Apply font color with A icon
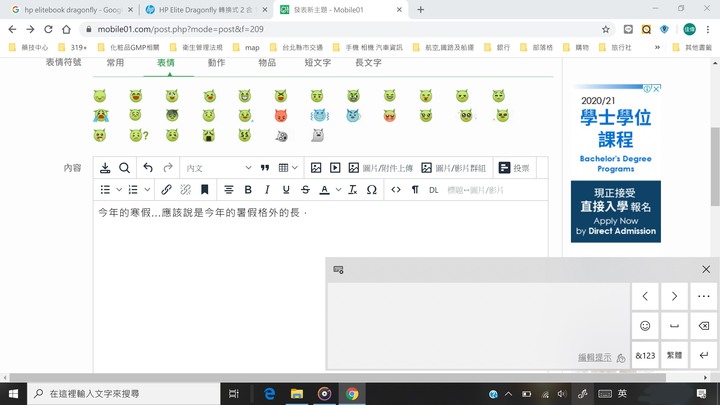Screen dimensions: 720x405 325,190
